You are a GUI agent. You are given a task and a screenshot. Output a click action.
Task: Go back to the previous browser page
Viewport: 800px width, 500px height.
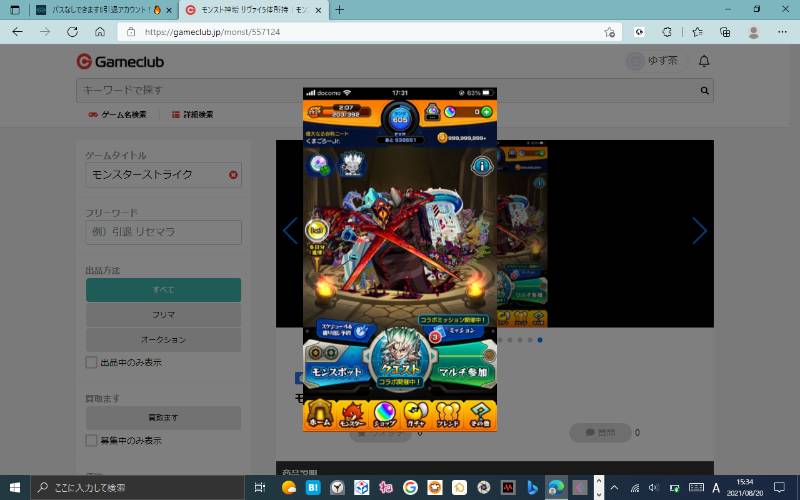[17, 32]
